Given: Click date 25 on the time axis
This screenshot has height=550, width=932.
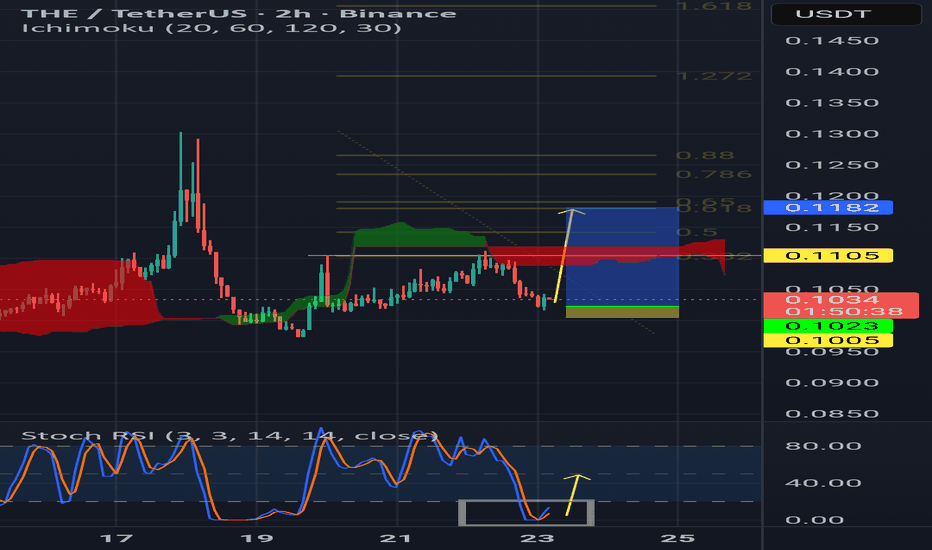Looking at the screenshot, I should pos(678,539).
